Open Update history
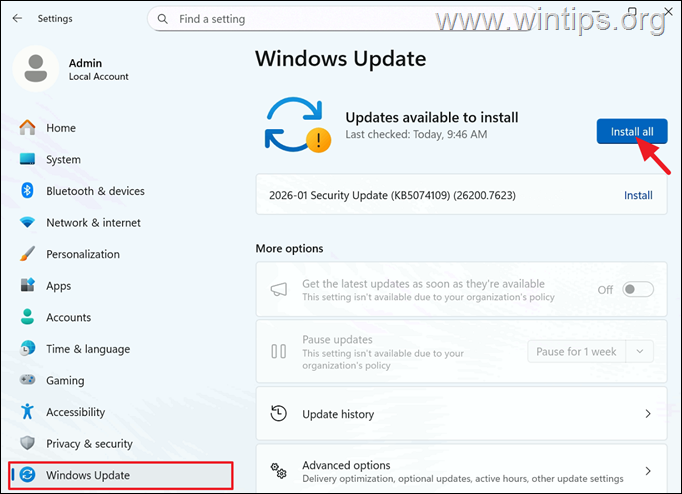682x494 pixels. point(461,414)
